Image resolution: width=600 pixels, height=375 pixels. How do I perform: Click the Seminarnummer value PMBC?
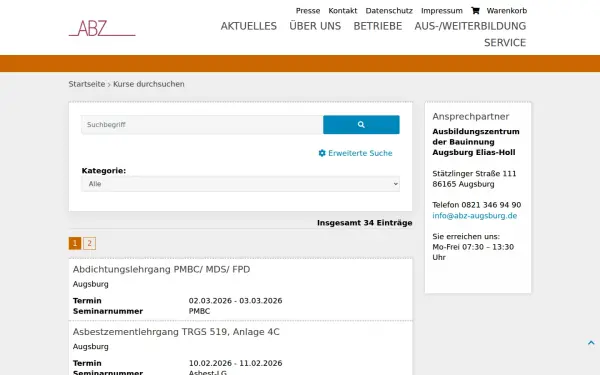(x=199, y=311)
